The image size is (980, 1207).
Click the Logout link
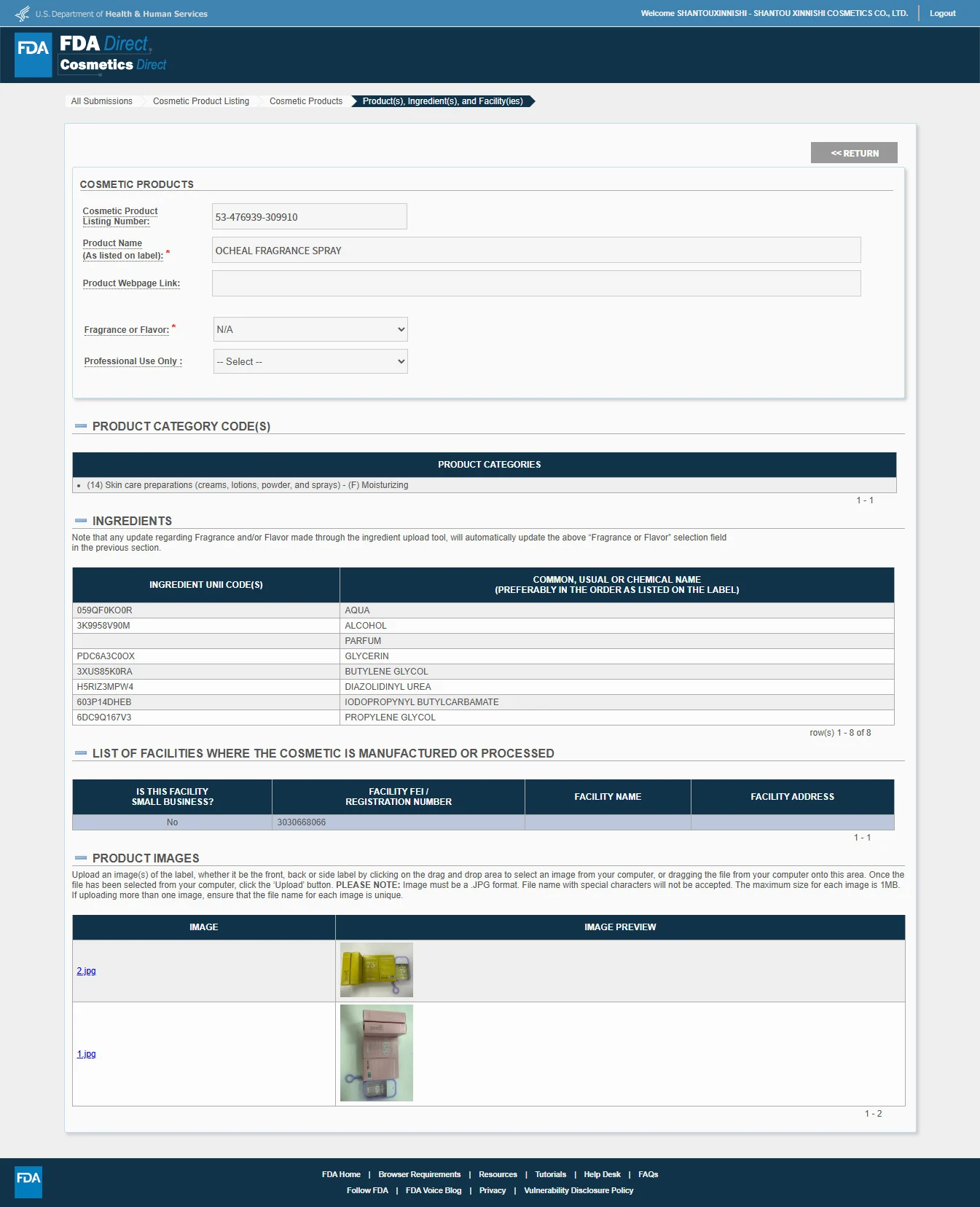pyautogui.click(x=942, y=13)
